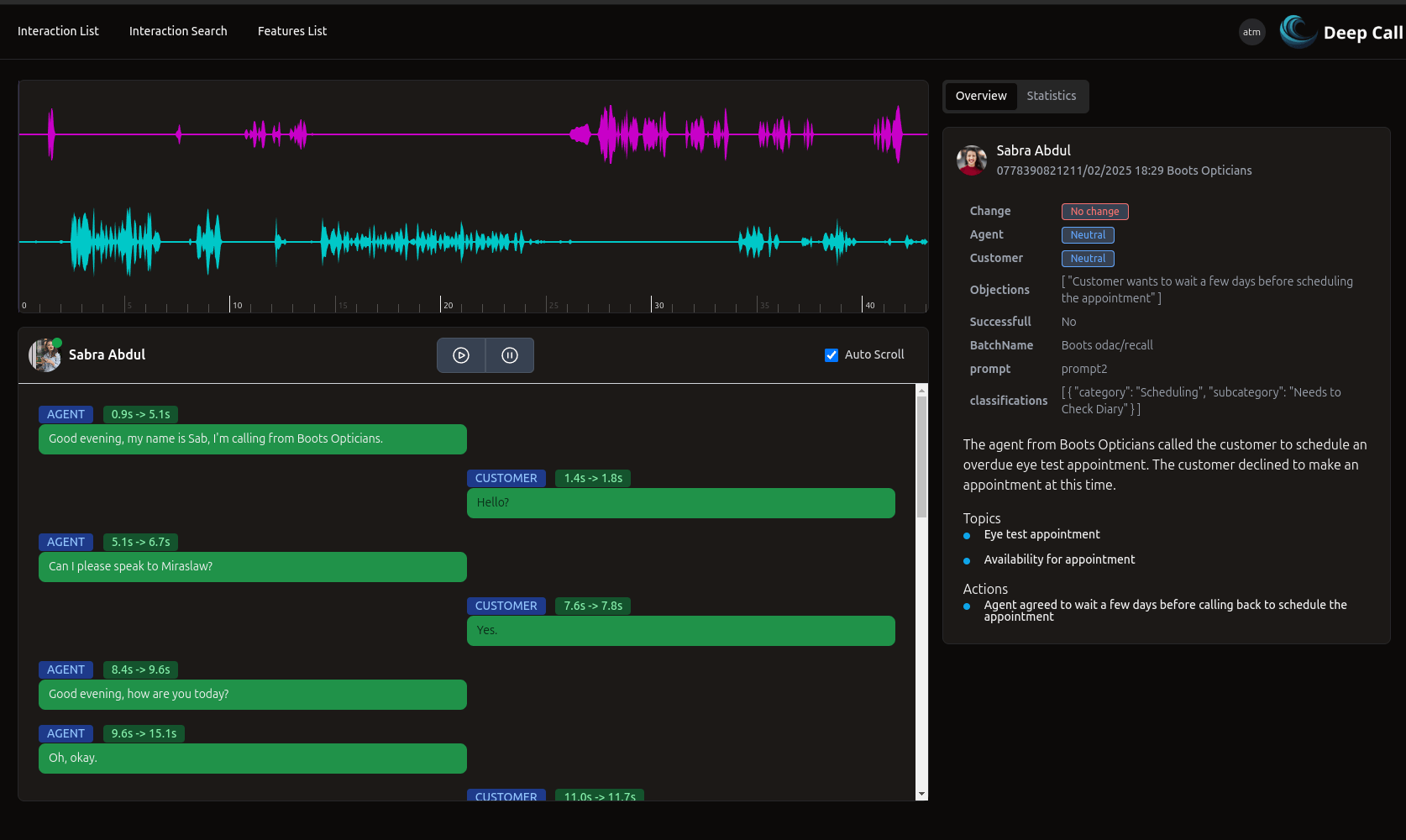
Task: Click the No change badge
Action: (1094, 212)
